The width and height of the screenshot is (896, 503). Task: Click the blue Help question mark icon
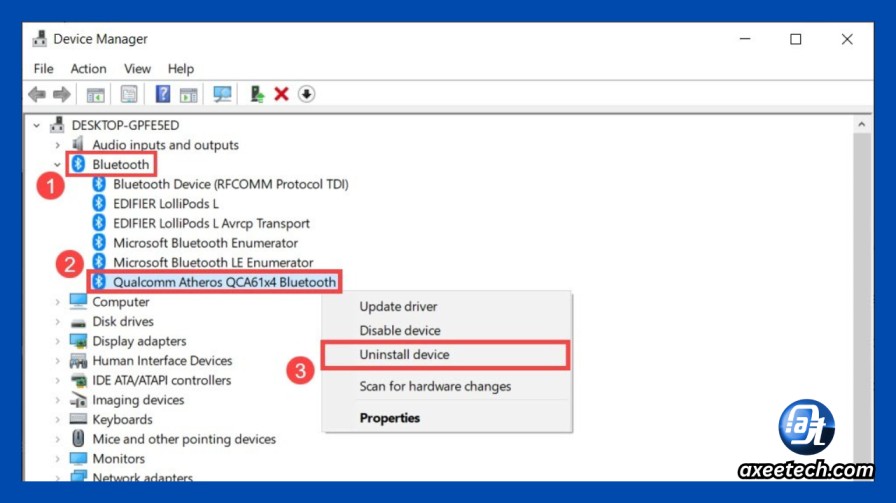click(x=163, y=94)
